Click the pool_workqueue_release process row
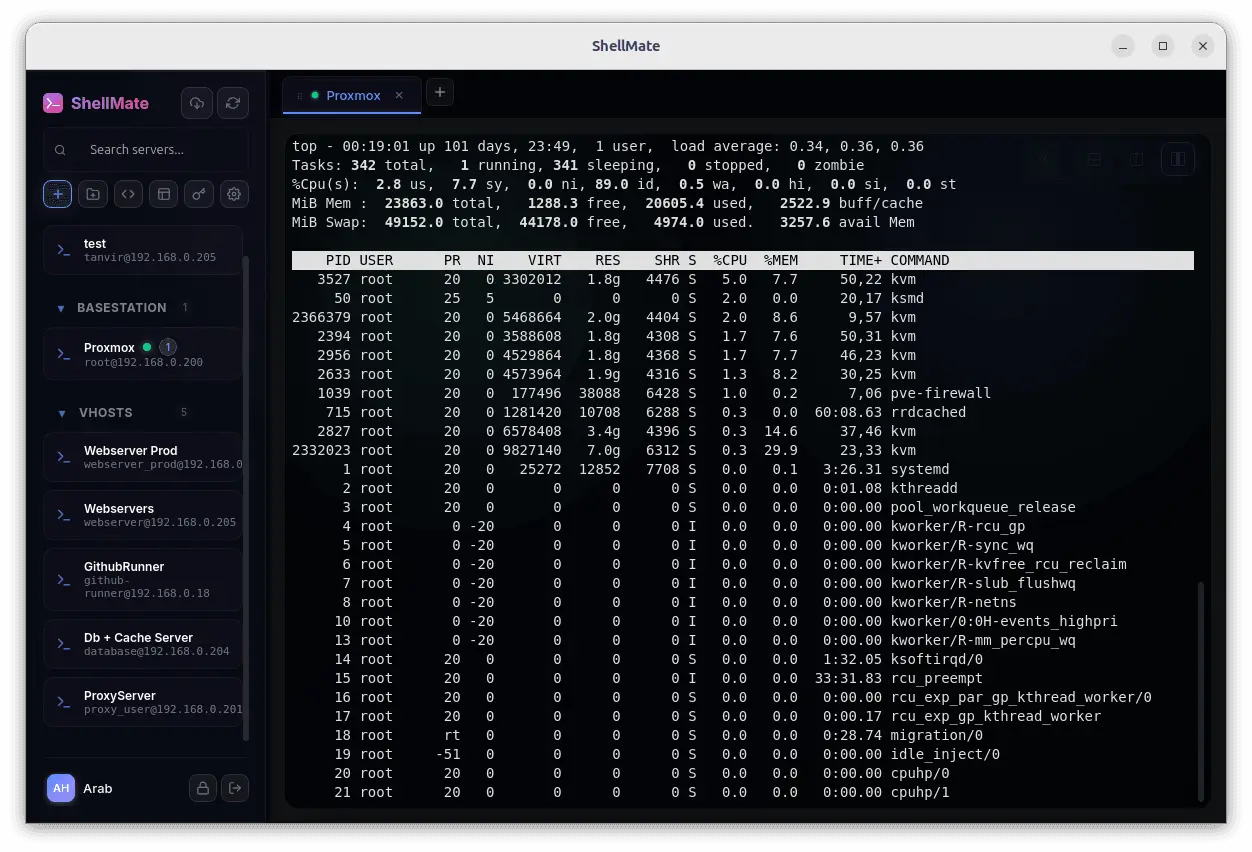This screenshot has width=1252, height=852. (x=742, y=507)
